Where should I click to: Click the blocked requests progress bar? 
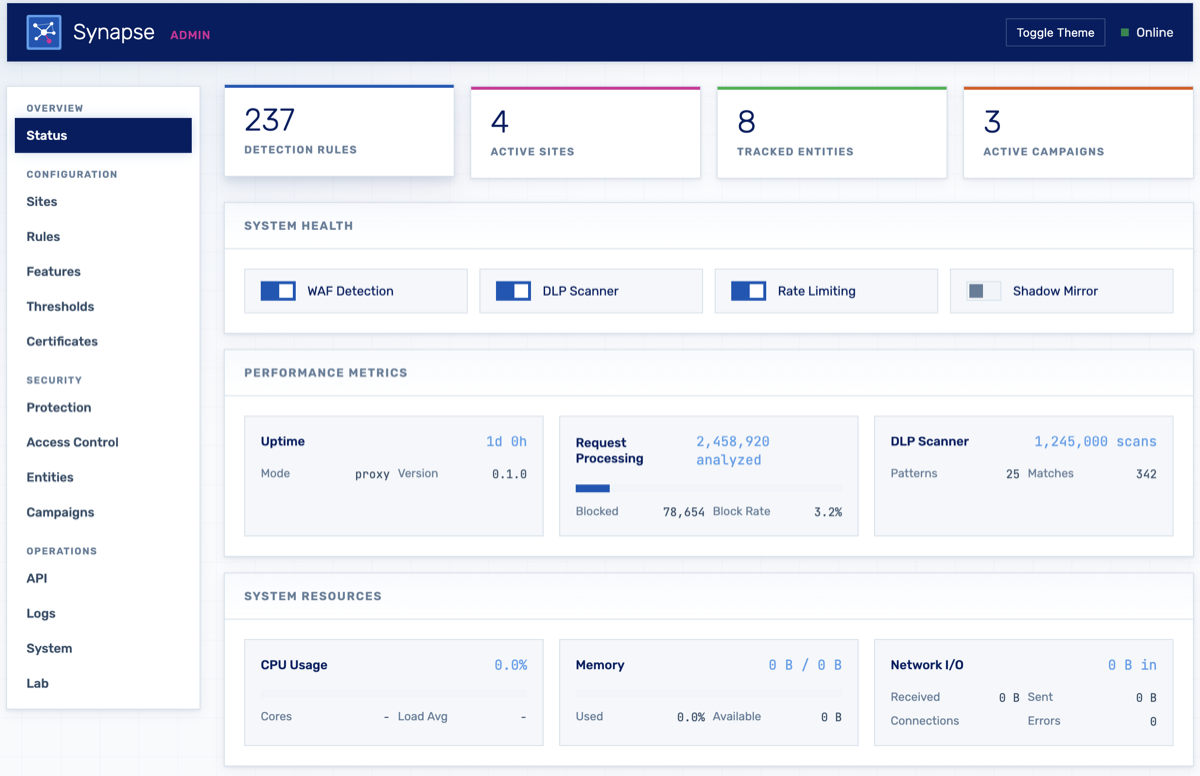708,488
